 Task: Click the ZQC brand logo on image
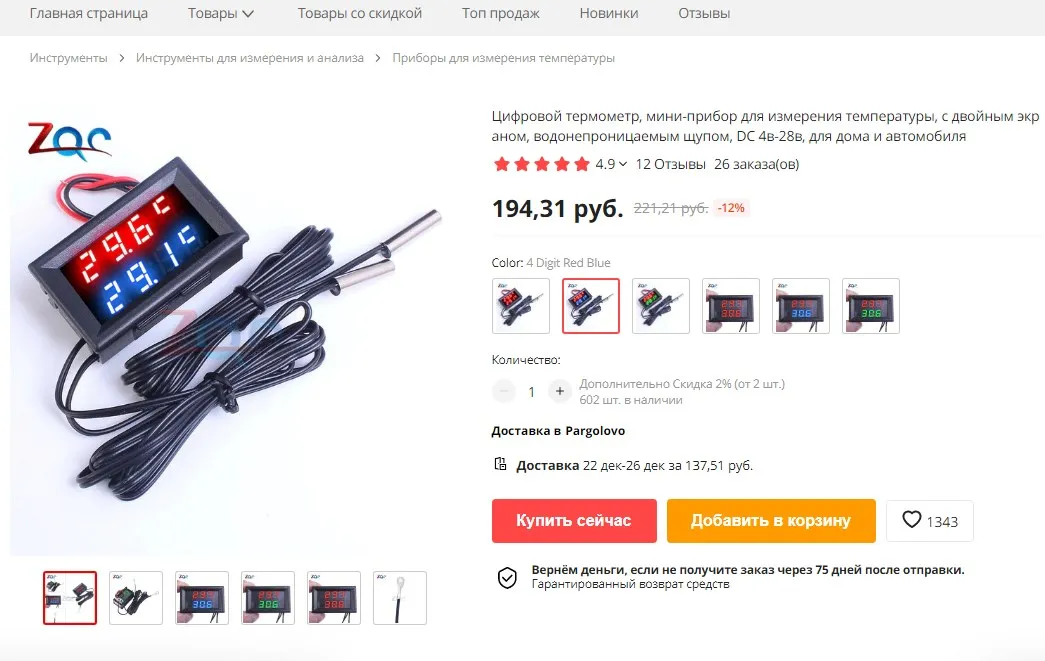tap(69, 141)
